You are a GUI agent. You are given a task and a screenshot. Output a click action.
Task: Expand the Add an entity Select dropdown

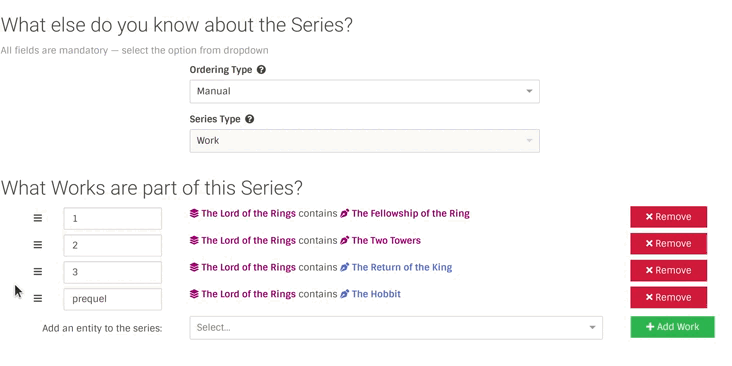396,328
